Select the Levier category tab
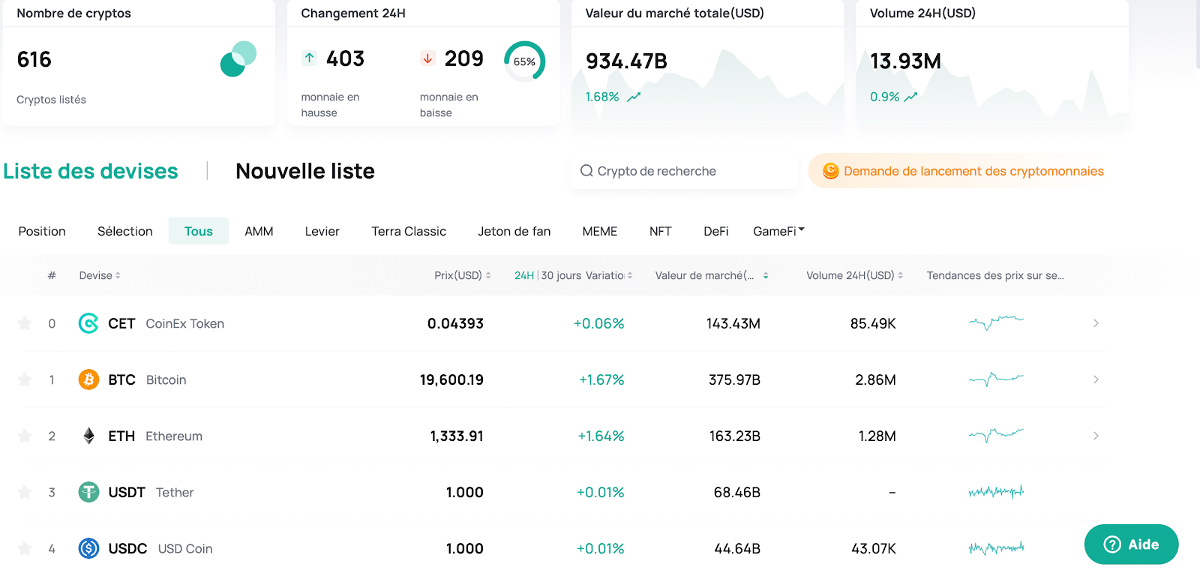Screen dimensions: 1200x576 tap(322, 231)
